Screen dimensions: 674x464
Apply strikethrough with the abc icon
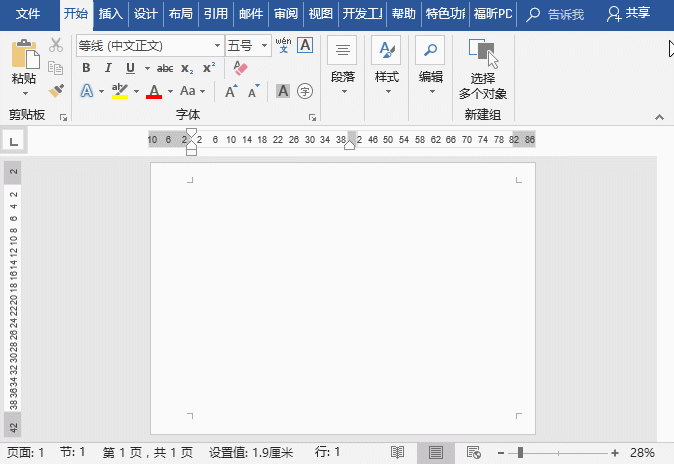165,68
